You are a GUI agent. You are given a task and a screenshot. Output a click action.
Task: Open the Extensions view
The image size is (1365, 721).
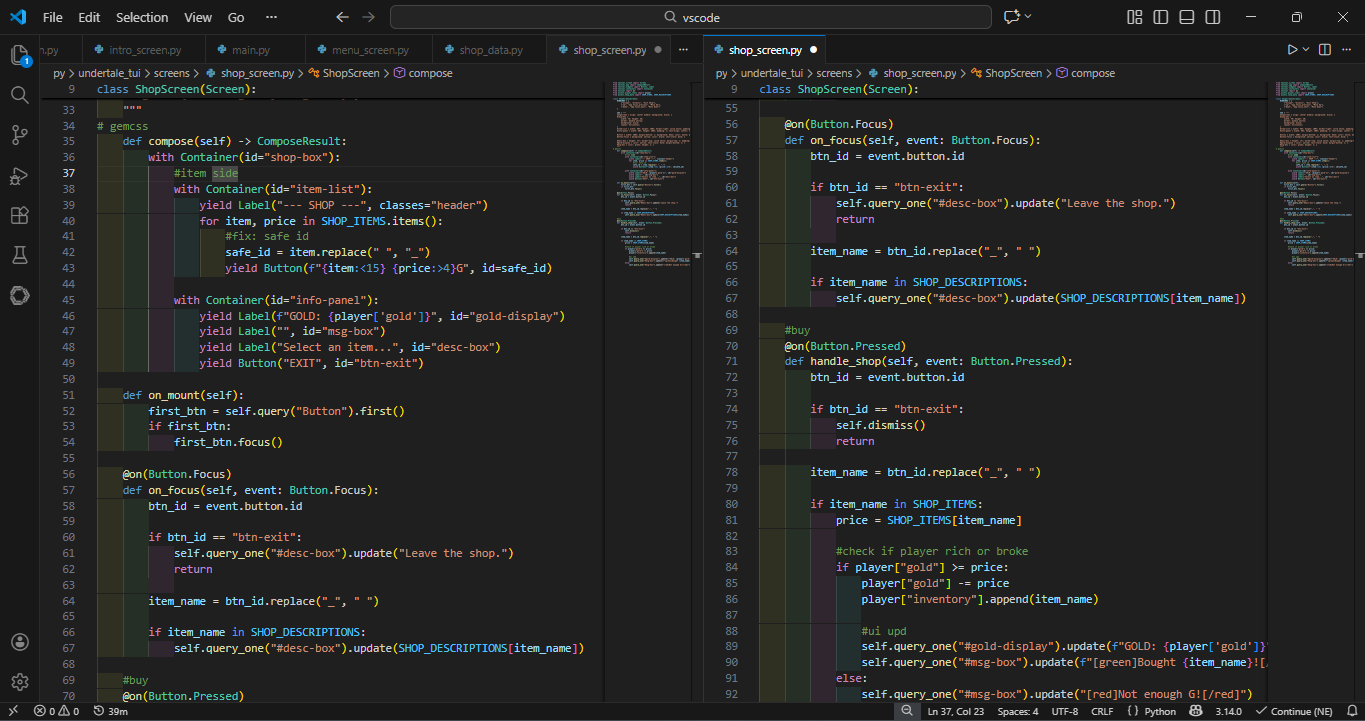coord(20,216)
